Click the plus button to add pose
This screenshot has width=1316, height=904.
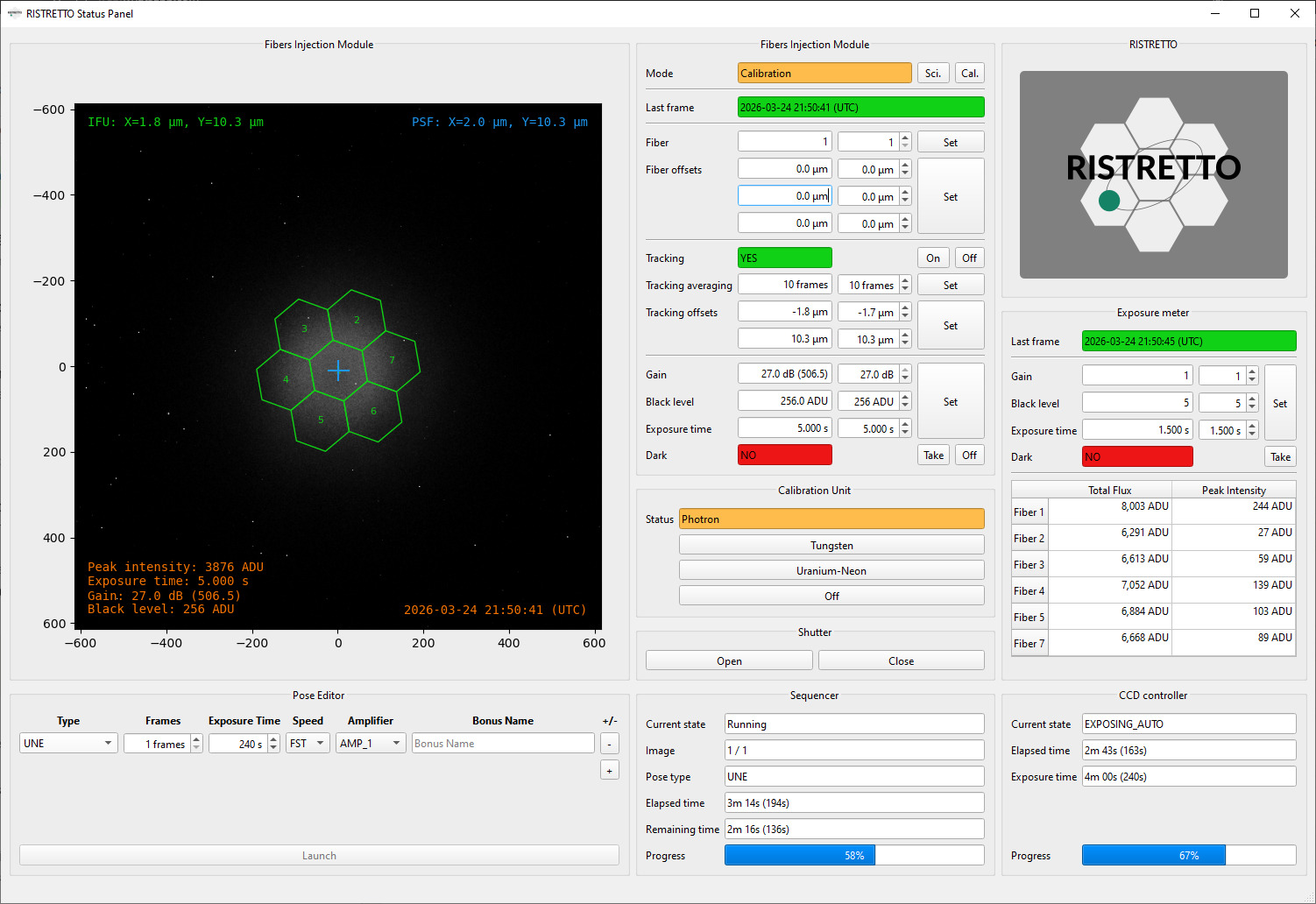point(610,770)
